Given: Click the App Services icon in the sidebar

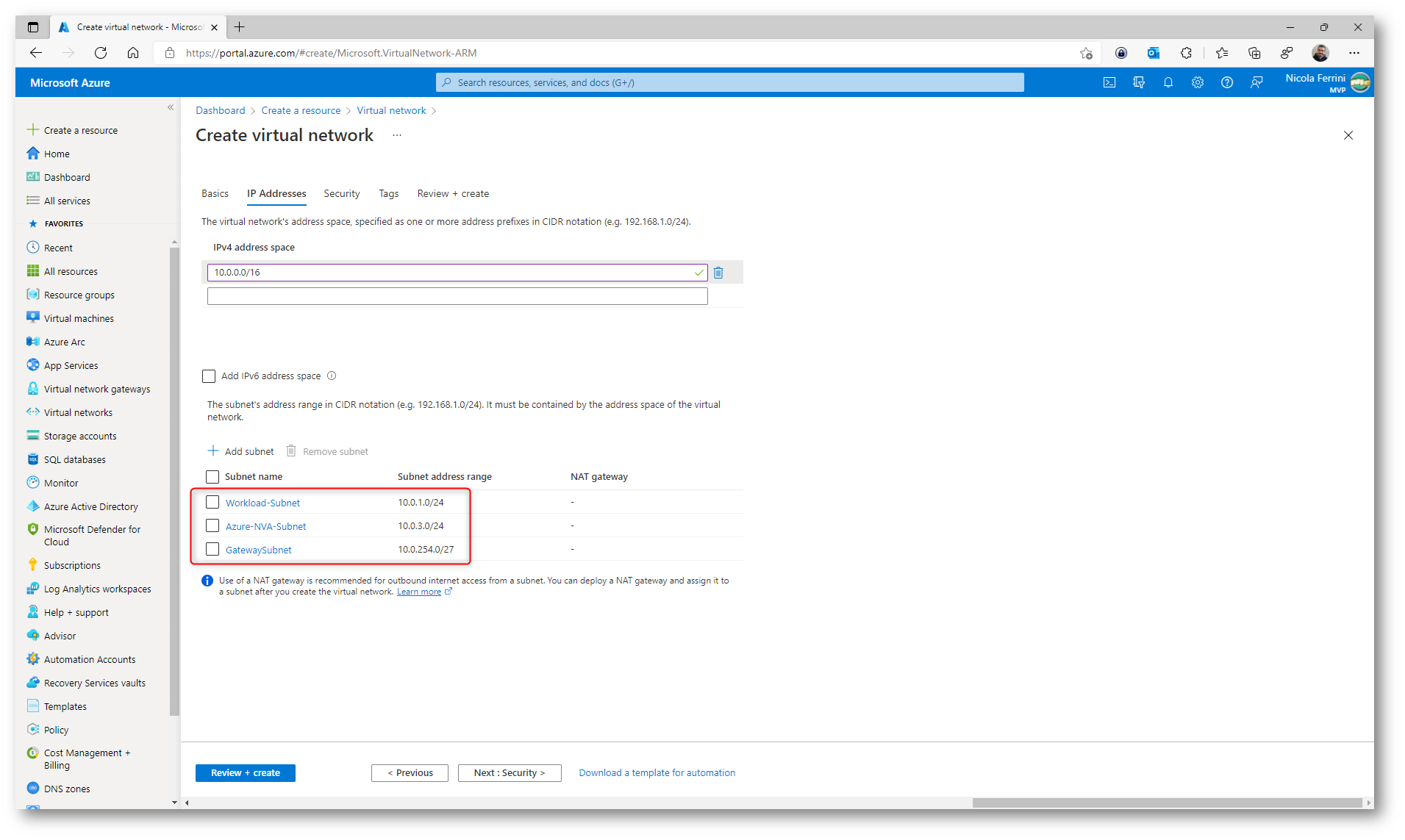Looking at the screenshot, I should pyautogui.click(x=33, y=365).
